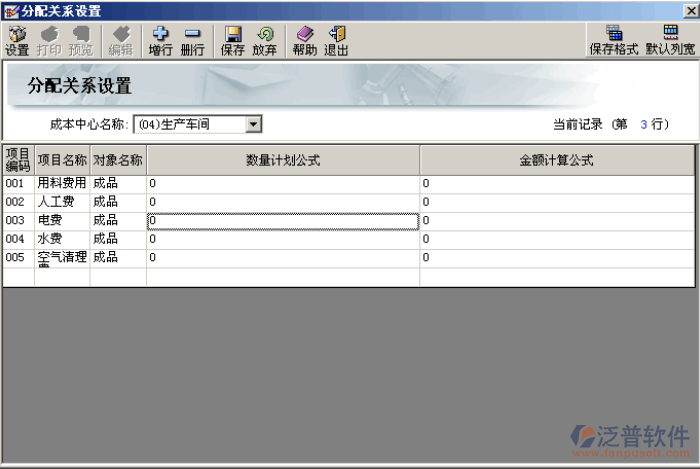Click the 用料费用 item name cell
Viewport: 700px width, 469px height.
[x=62, y=184]
